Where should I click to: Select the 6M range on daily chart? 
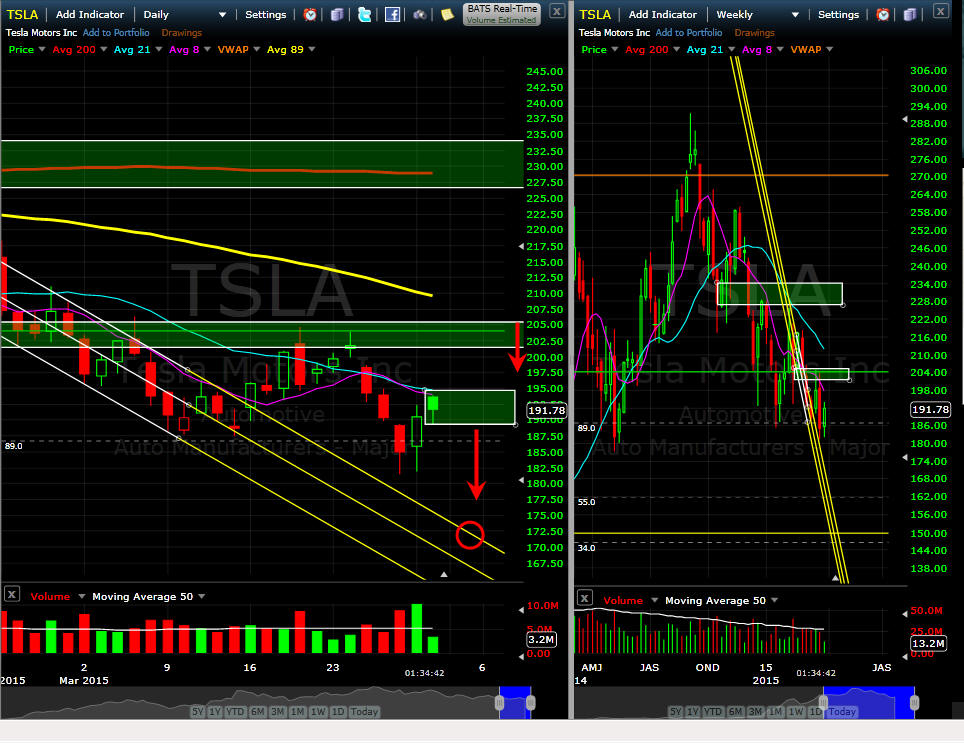[x=258, y=712]
